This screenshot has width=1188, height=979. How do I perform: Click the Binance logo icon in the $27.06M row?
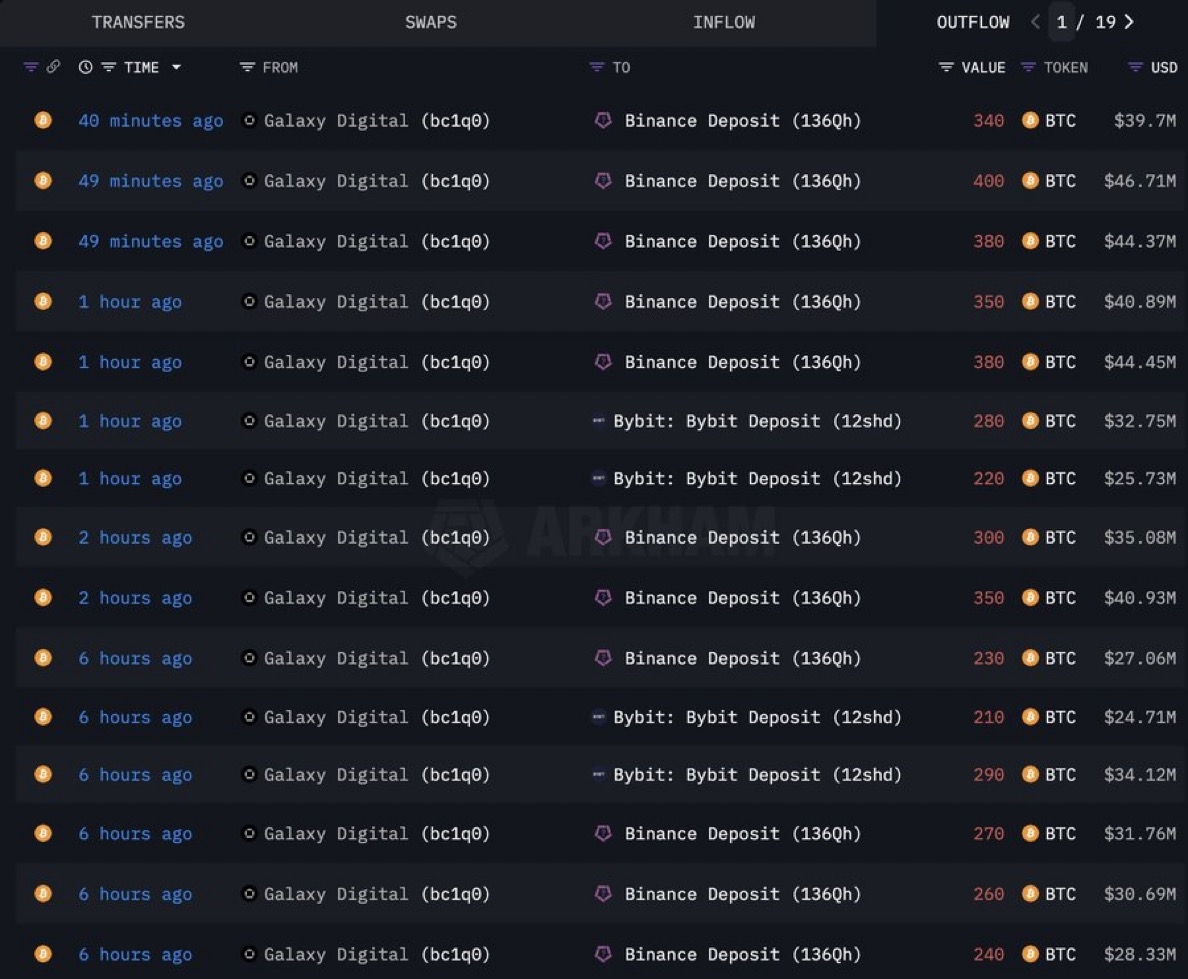[603, 658]
